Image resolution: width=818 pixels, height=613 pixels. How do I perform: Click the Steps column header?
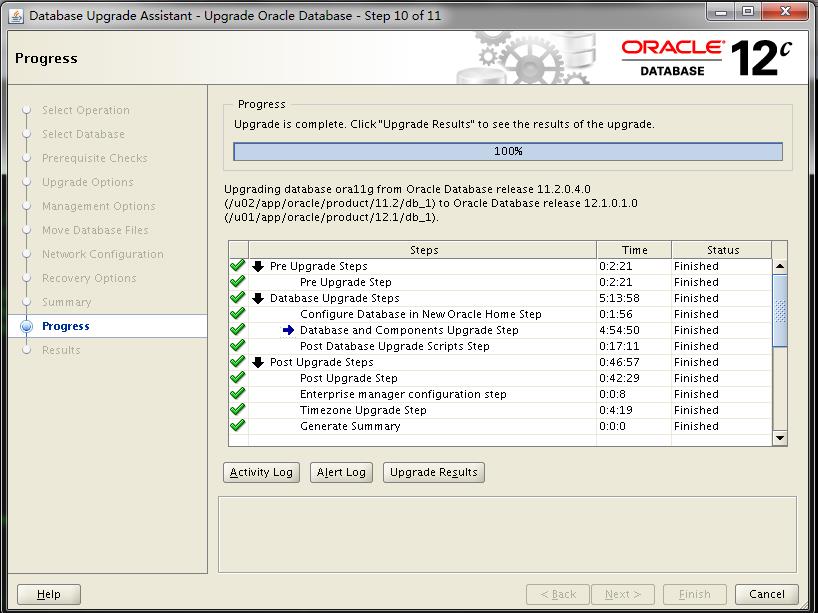[423, 250]
